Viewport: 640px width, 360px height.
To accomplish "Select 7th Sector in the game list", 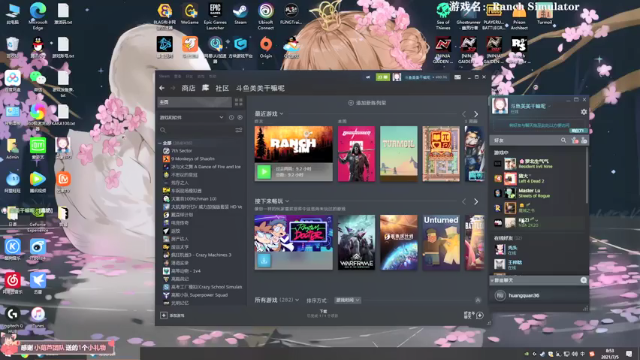I will [181, 151].
